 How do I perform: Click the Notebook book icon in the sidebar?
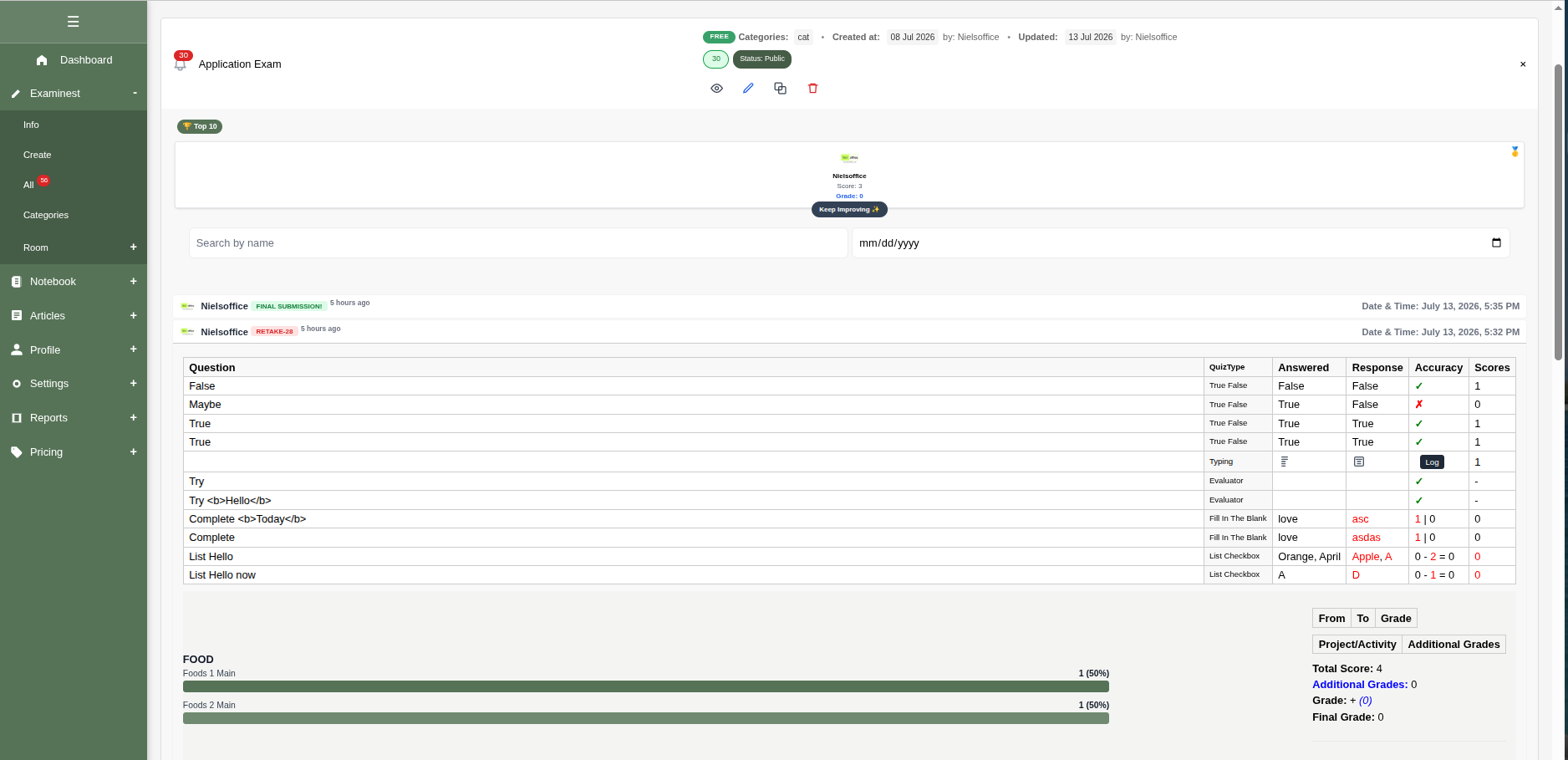click(x=17, y=282)
